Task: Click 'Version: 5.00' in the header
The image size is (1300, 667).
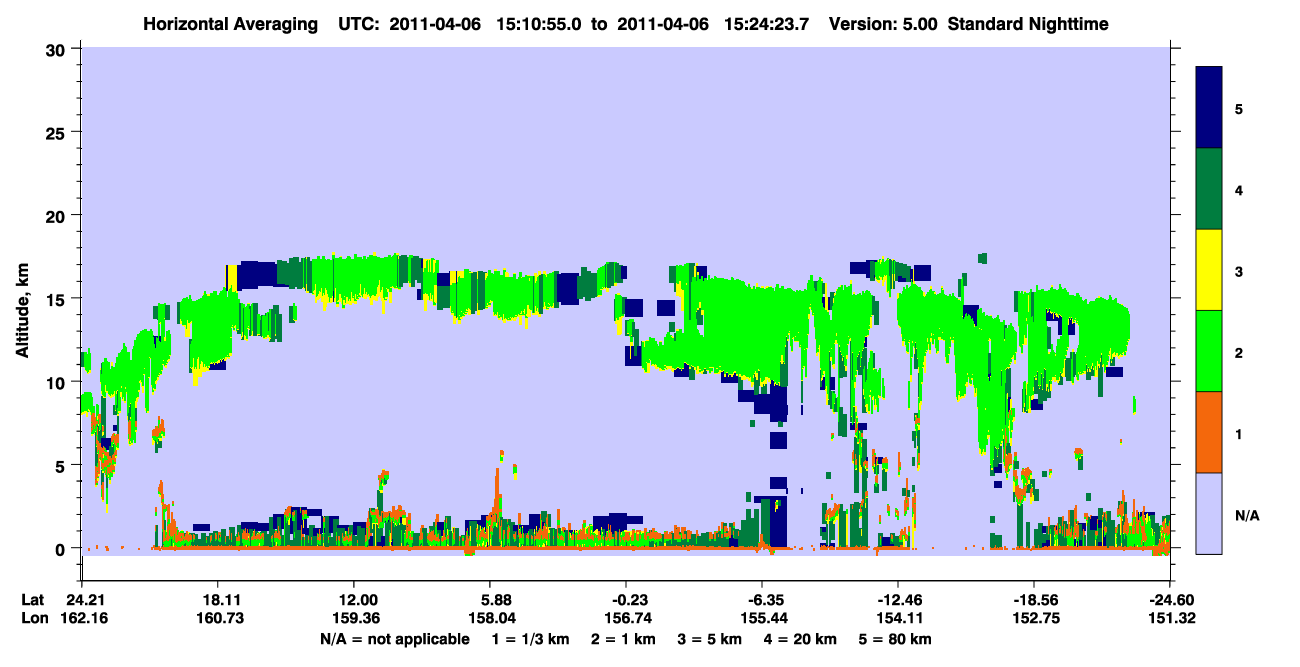Action: point(883,23)
